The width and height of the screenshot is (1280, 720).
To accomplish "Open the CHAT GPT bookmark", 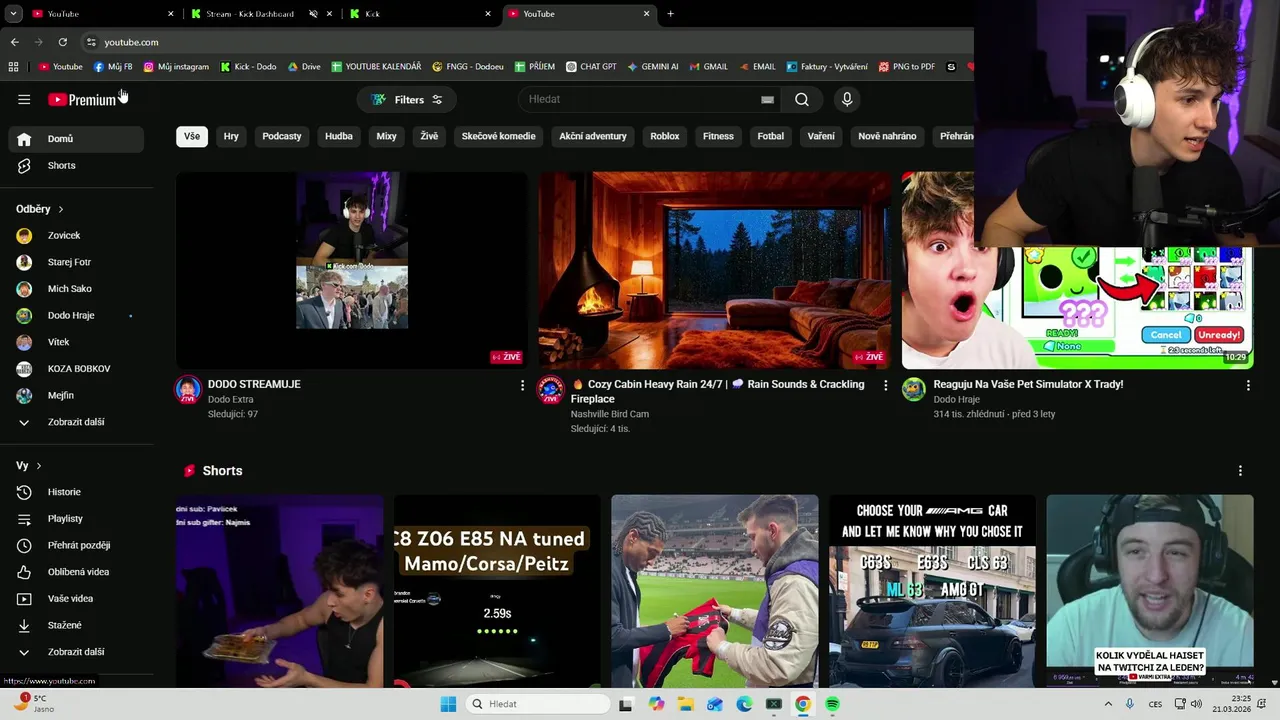I will point(591,67).
